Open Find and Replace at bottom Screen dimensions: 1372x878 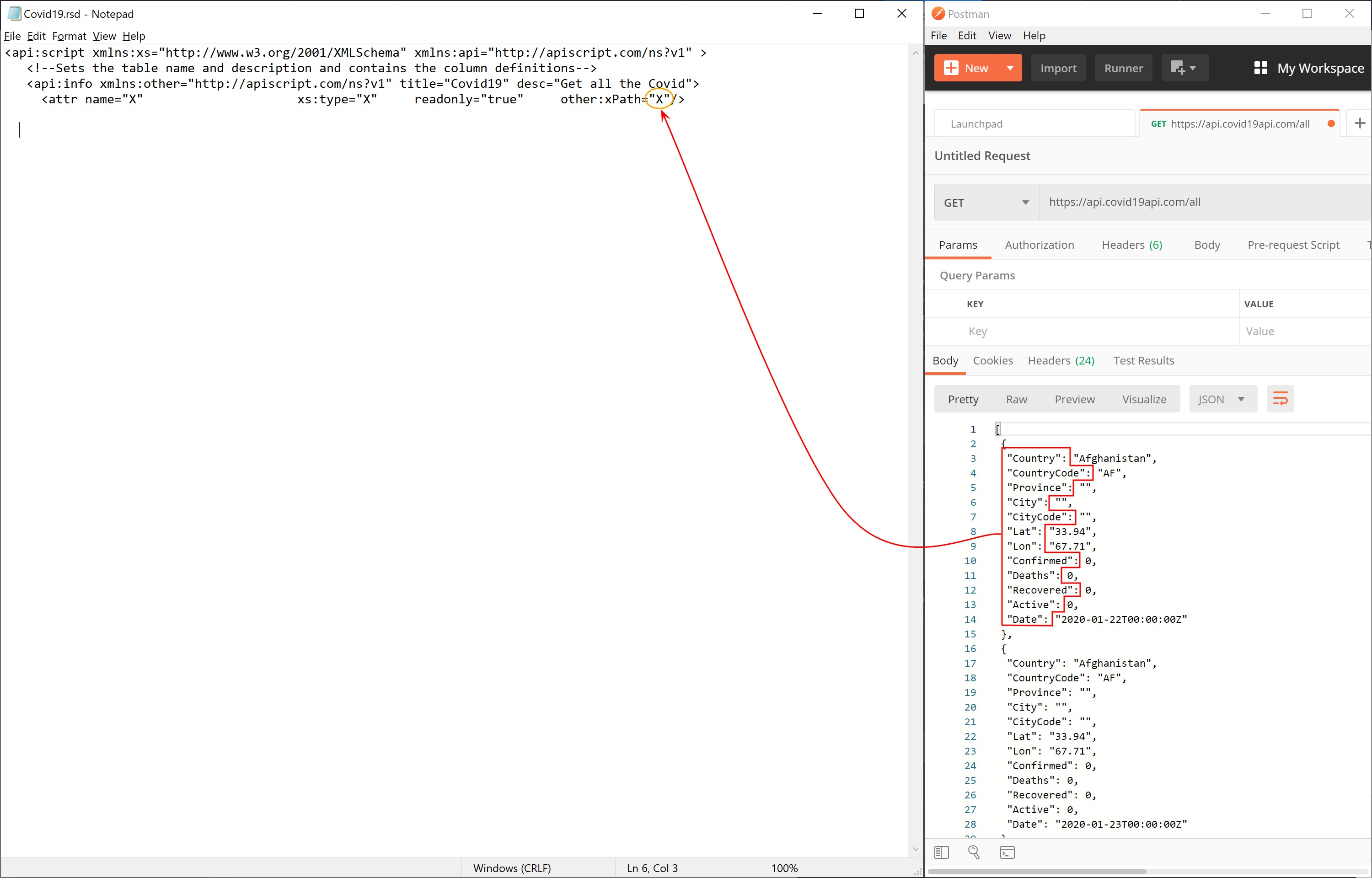(x=974, y=852)
